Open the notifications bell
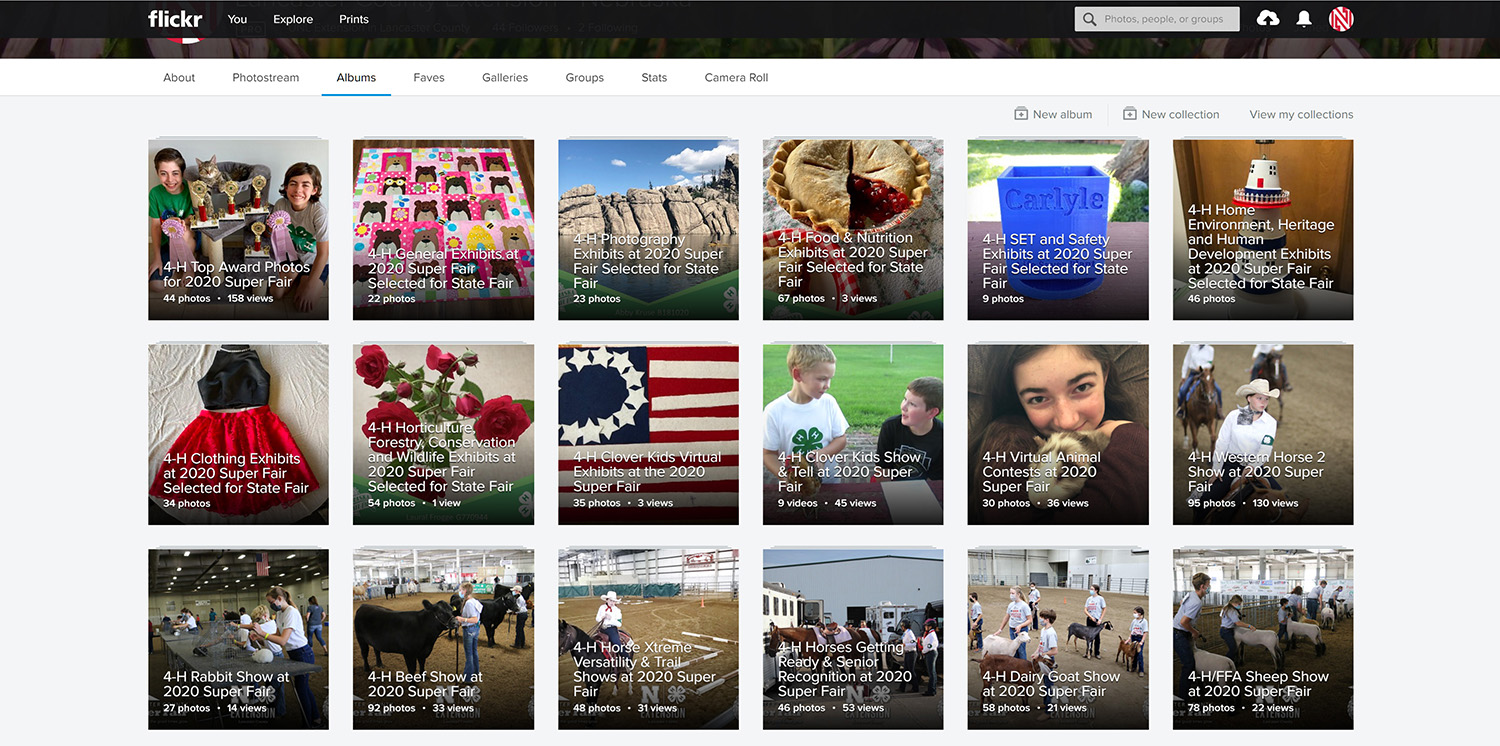Viewport: 1500px width, 746px height. click(1304, 19)
